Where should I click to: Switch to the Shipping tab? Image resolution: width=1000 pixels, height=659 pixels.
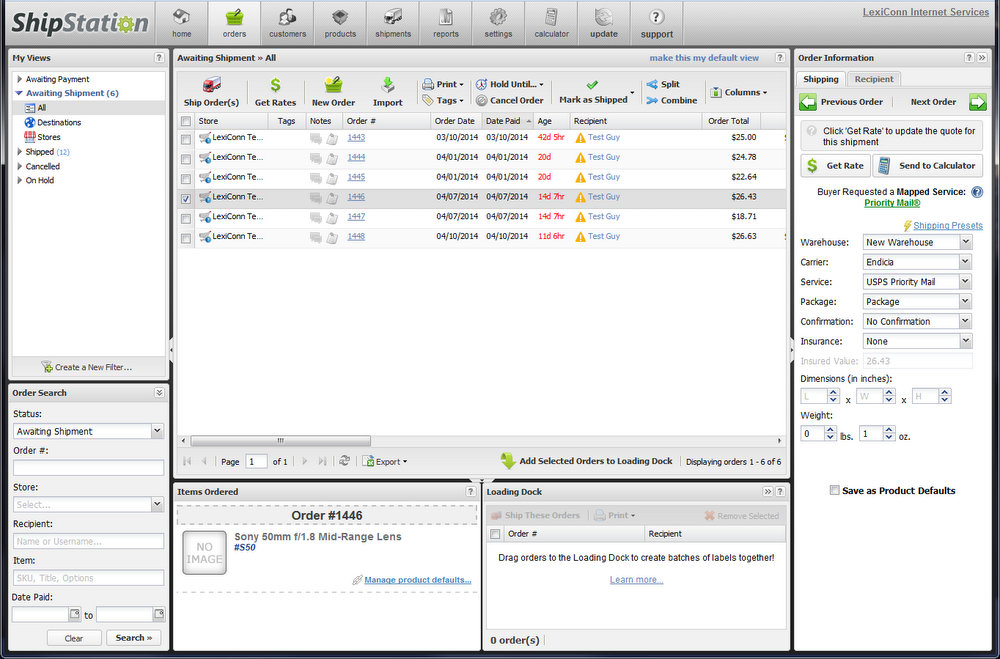pos(821,79)
